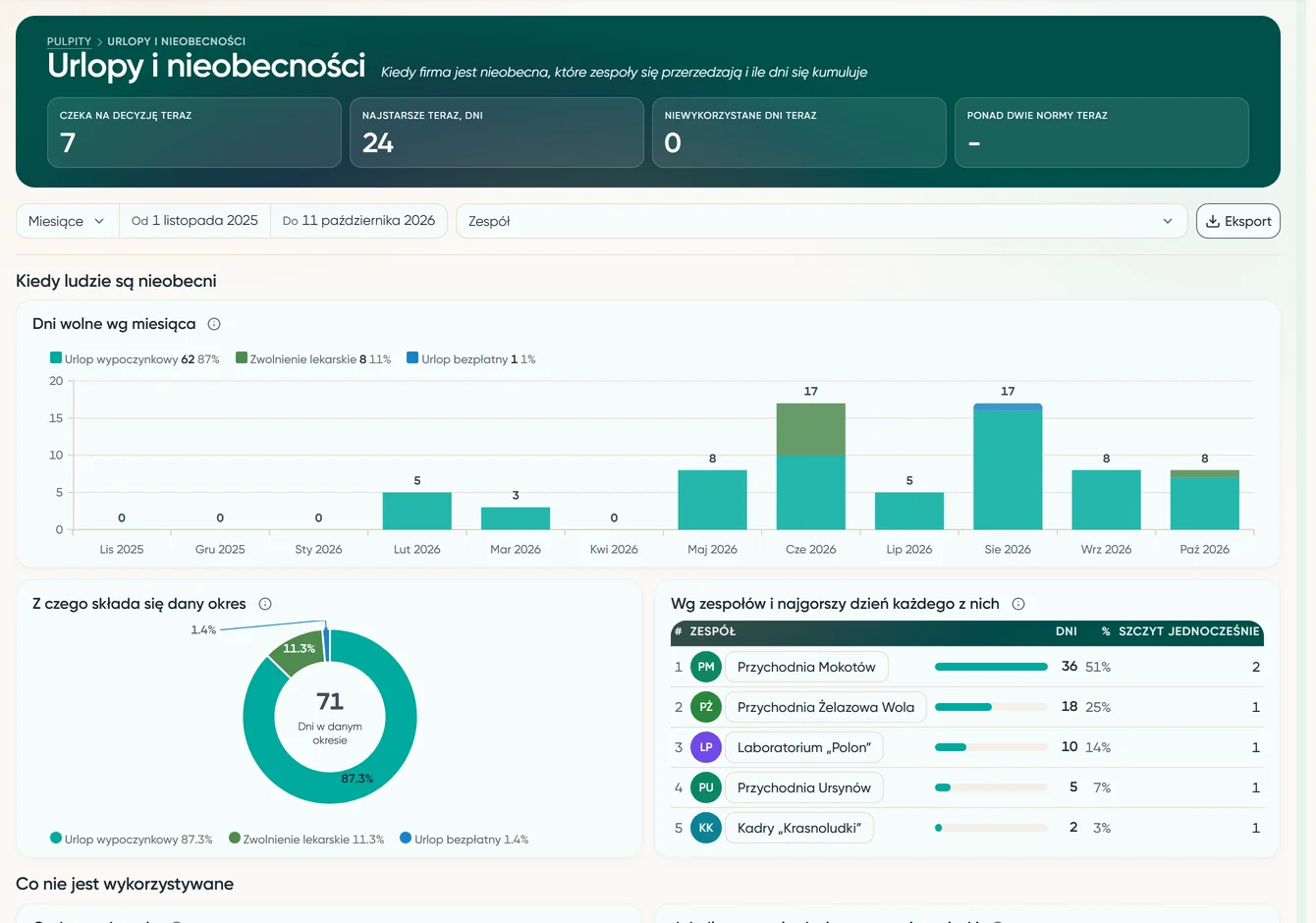The image size is (1316, 923).
Task: Open Przychodnia Żelazowa Wola team chip
Action: coord(826,707)
